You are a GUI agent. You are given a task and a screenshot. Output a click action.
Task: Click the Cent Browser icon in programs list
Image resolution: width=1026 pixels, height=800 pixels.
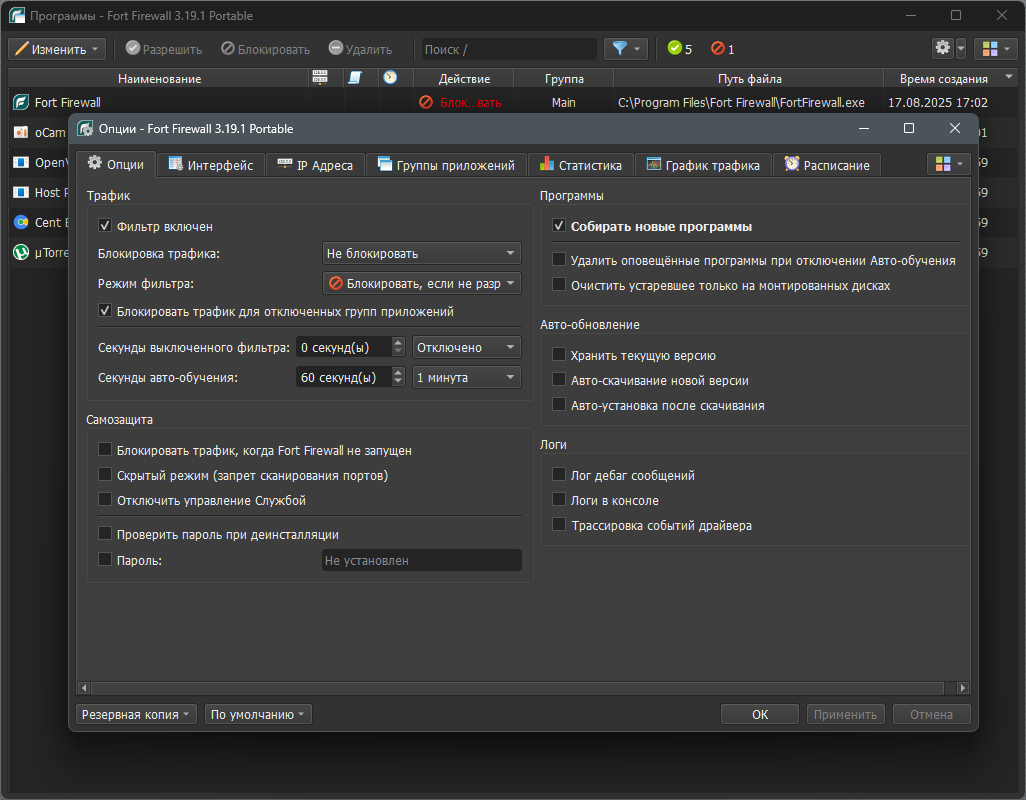tap(21, 222)
